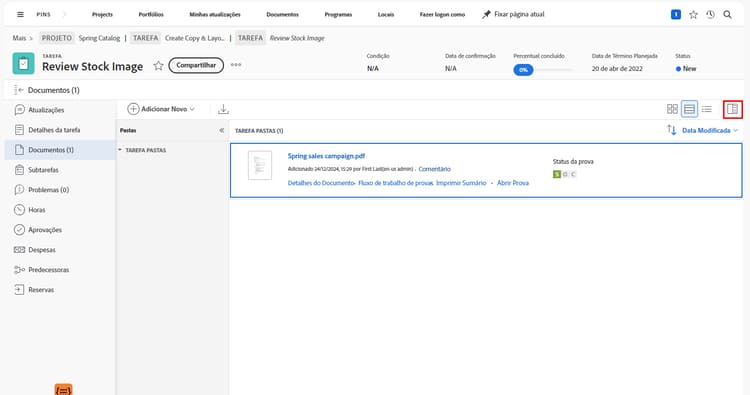Expand the TAREFA PASTAS tree node

(120, 150)
